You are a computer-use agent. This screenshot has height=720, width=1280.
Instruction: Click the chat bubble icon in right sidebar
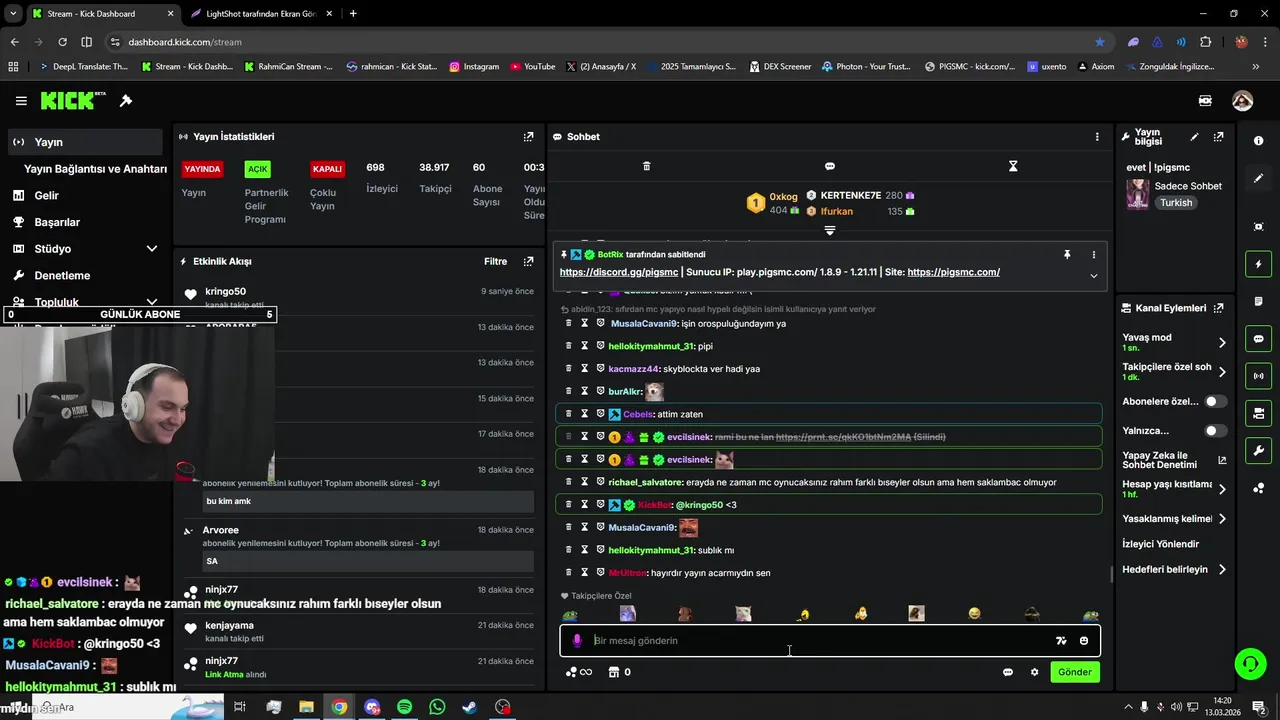tap(1258, 338)
